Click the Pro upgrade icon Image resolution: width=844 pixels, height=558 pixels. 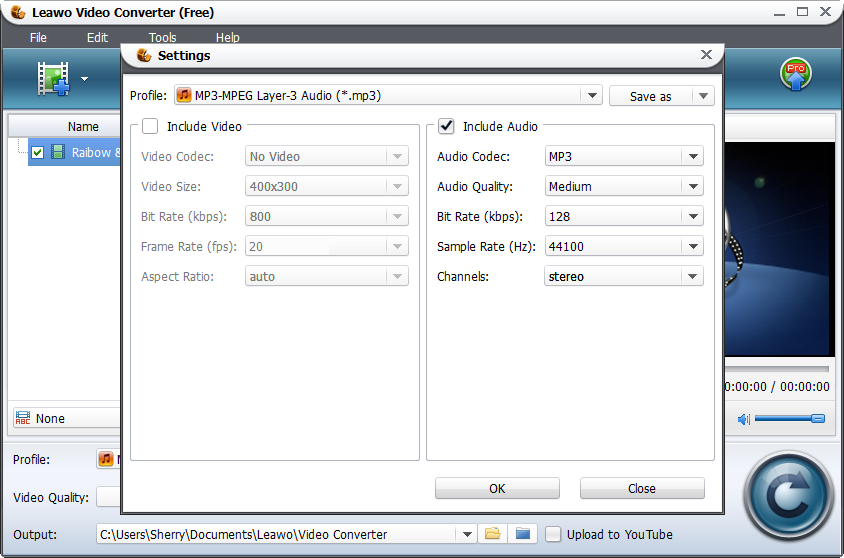796,74
